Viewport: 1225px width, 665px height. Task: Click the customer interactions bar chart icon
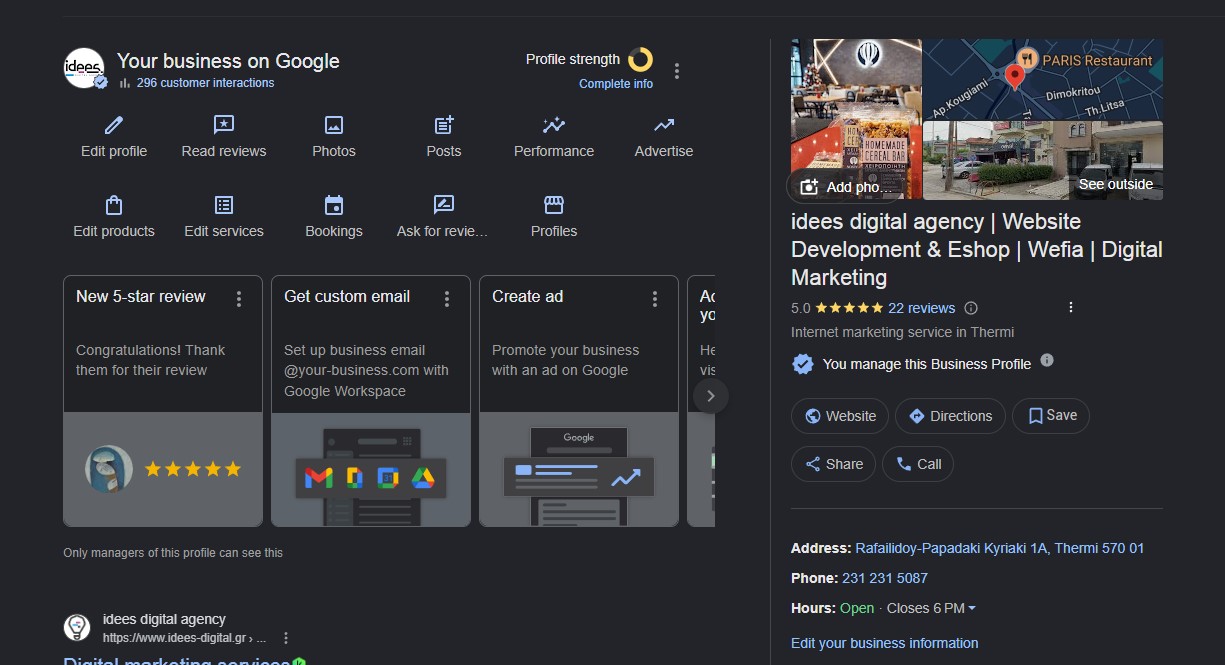(125, 83)
